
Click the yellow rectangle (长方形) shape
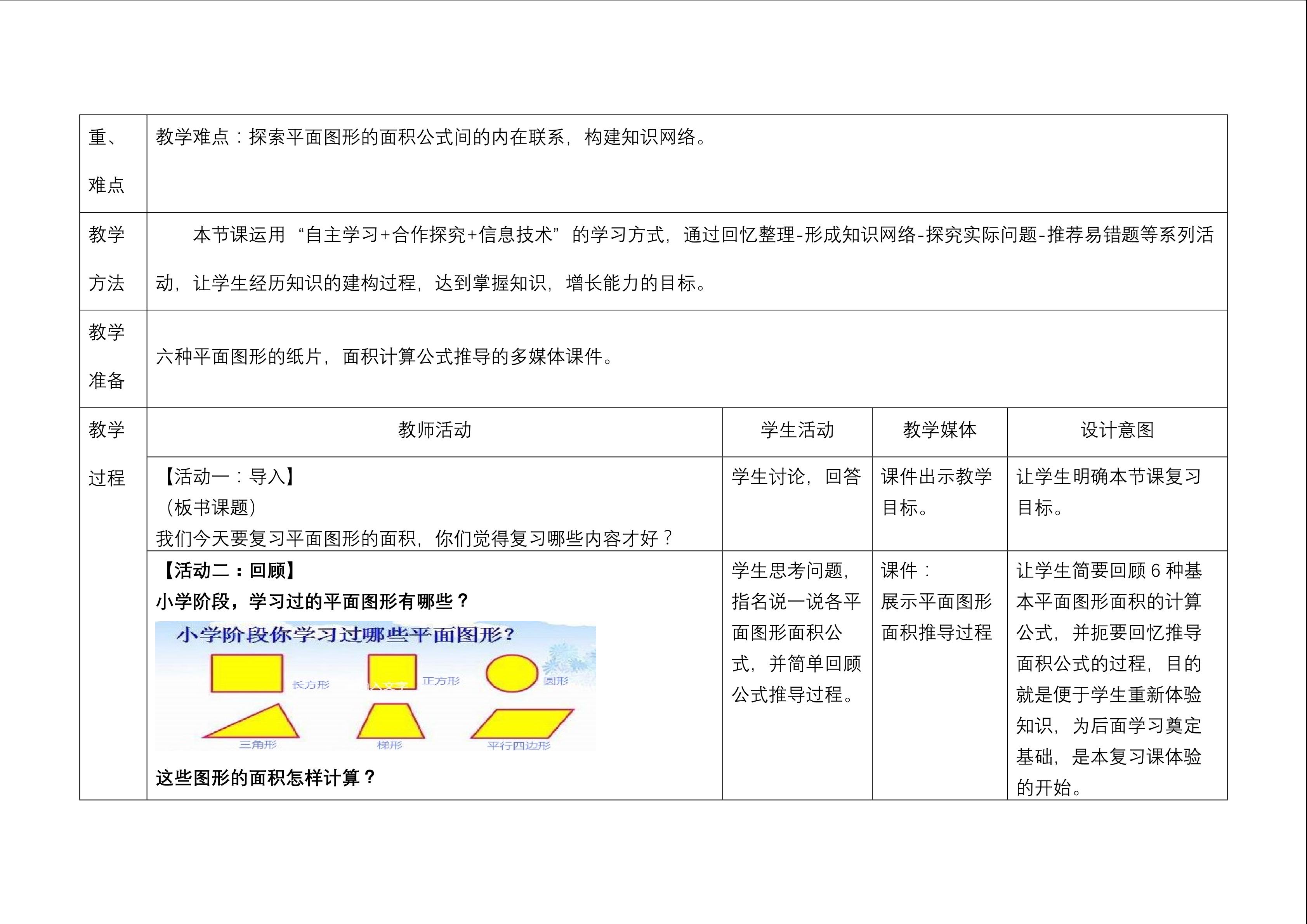(x=246, y=673)
